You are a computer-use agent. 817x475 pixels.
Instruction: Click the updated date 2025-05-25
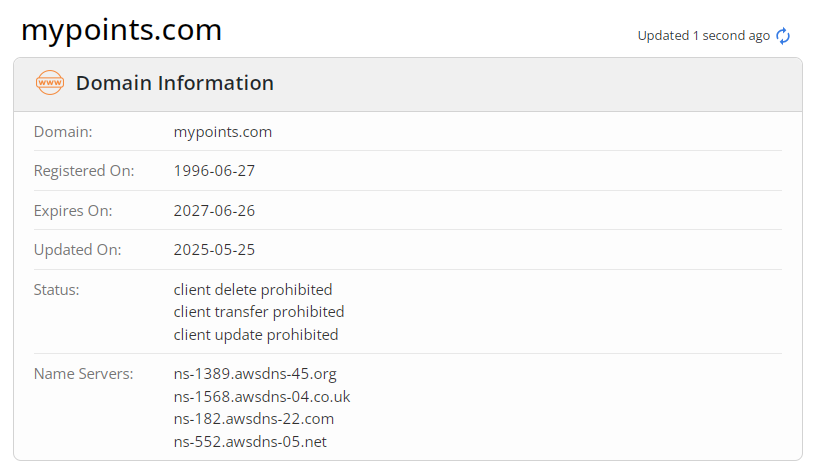click(214, 250)
